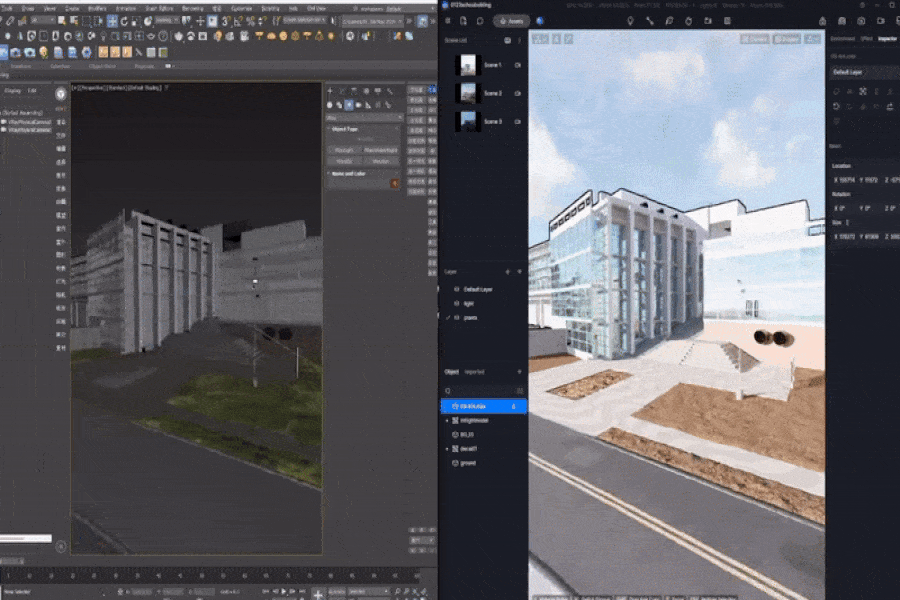Click the Perspective viewport label in 3ds Max
900x600 pixels.
coord(94,88)
